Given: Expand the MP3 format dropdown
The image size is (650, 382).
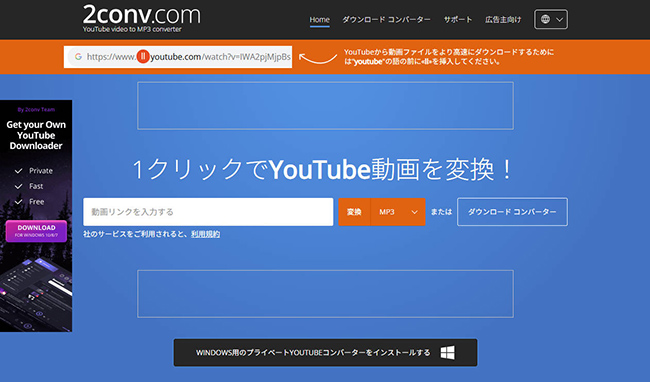Looking at the screenshot, I should click(398, 212).
